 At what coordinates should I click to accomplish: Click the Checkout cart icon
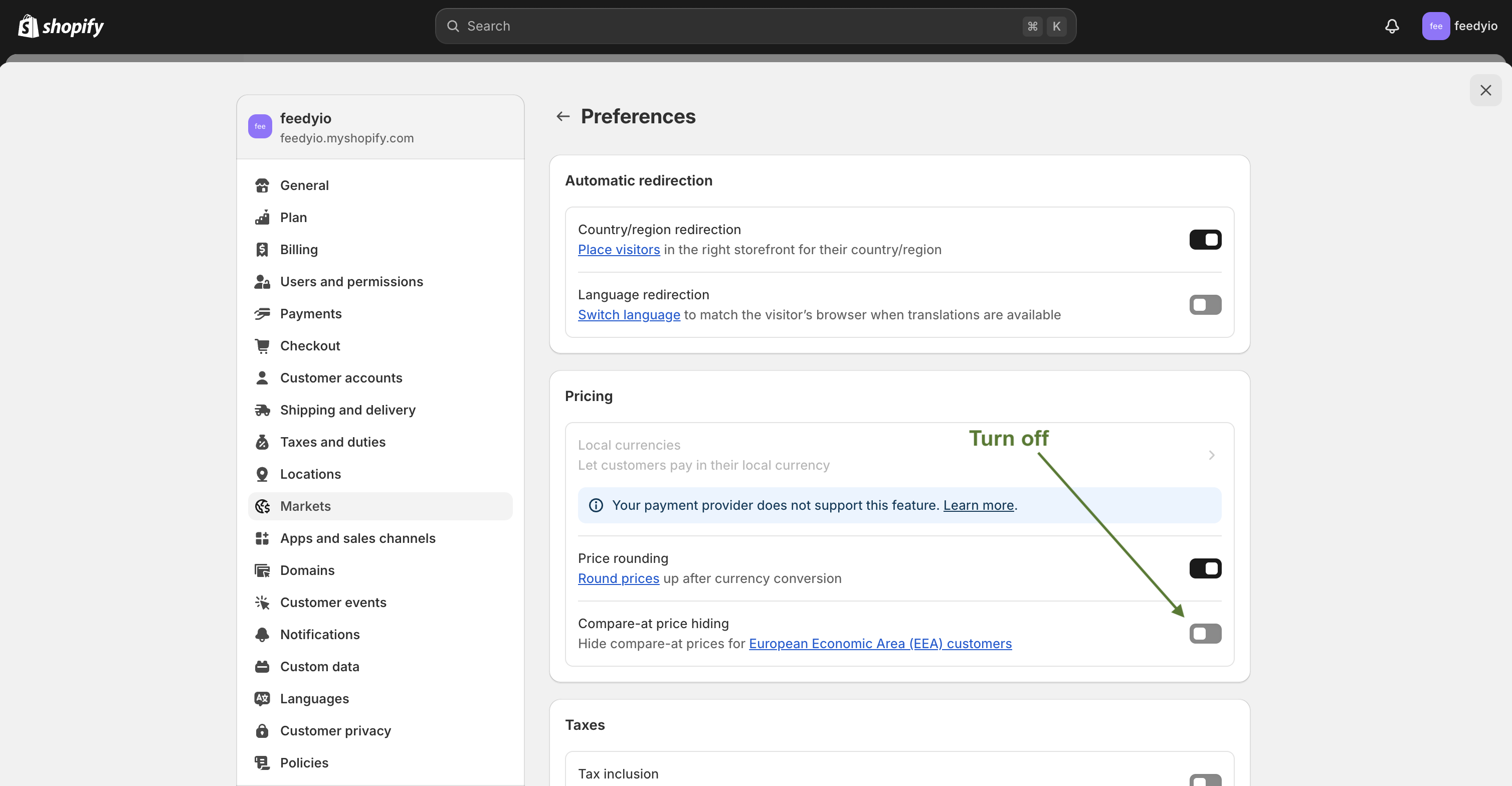262,346
